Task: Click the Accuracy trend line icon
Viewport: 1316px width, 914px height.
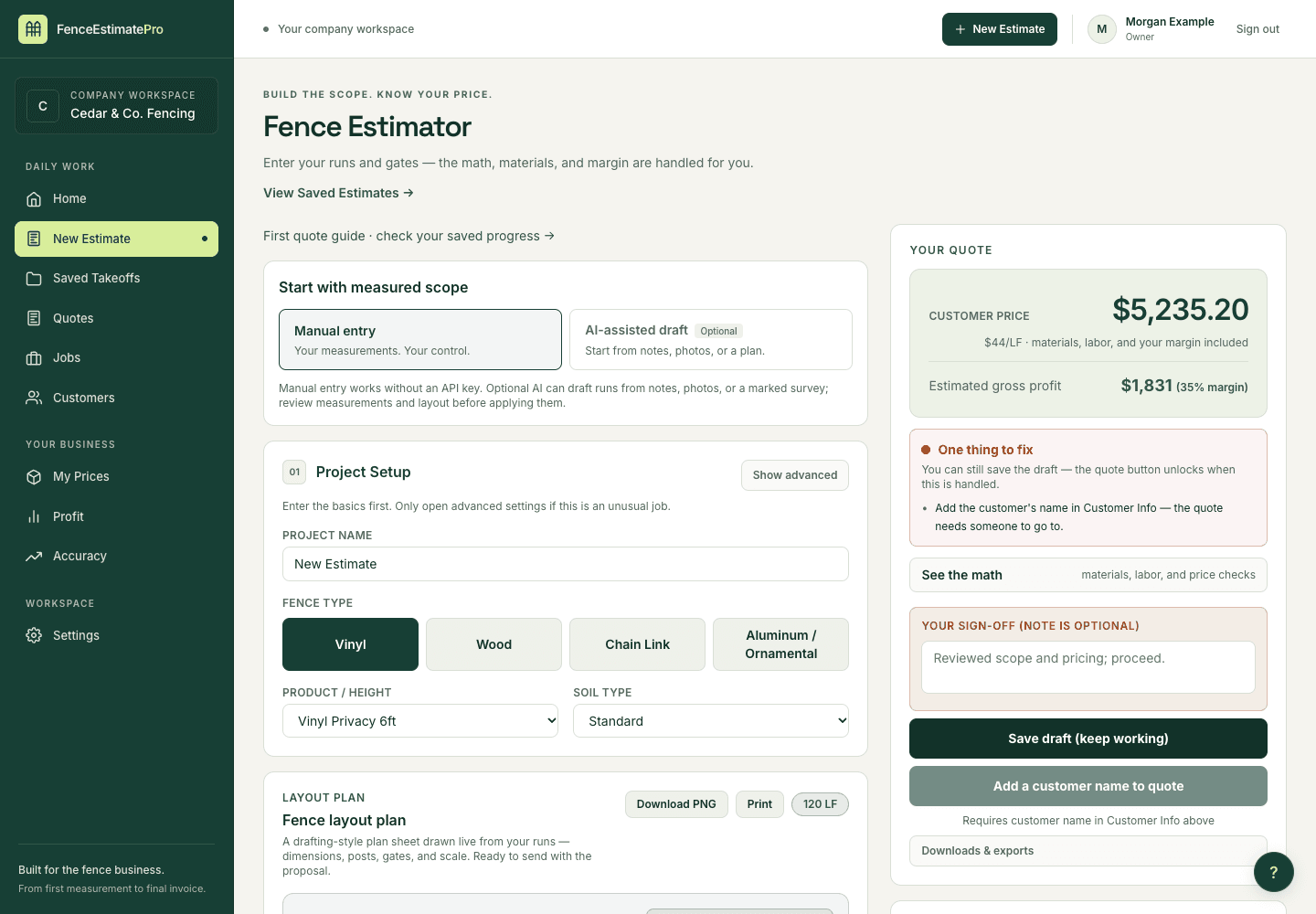Action: pyautogui.click(x=34, y=557)
